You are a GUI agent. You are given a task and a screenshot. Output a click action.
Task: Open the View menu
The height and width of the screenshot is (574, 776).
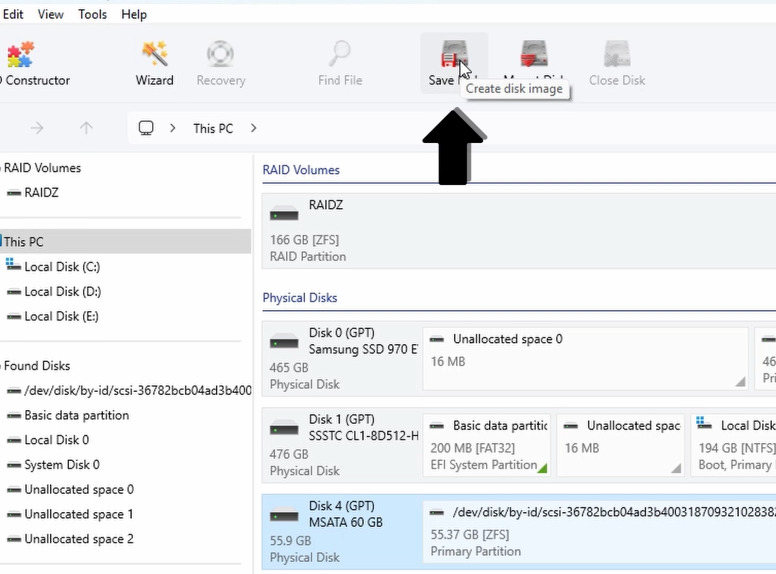tap(50, 14)
